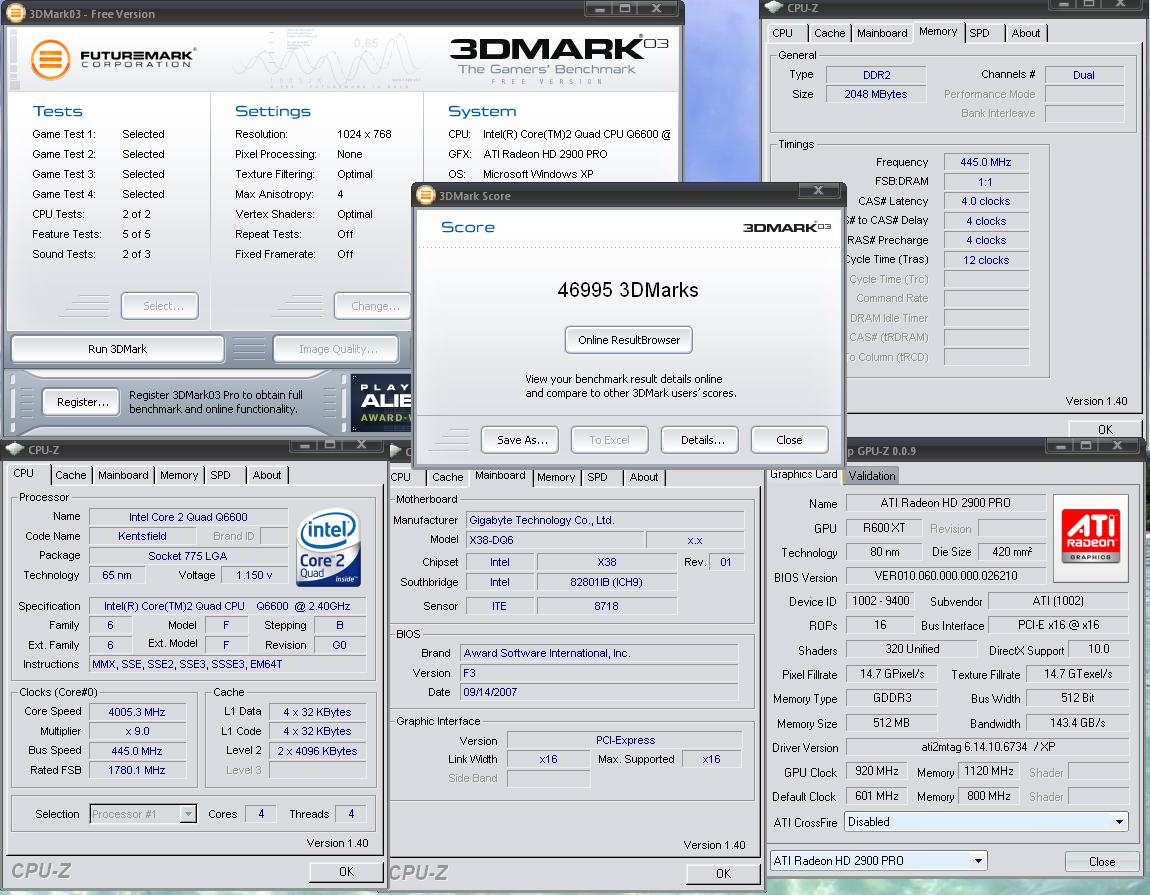Click the Resolution 1024 x 768 setting
The image size is (1150, 895).
pyautogui.click(x=364, y=134)
